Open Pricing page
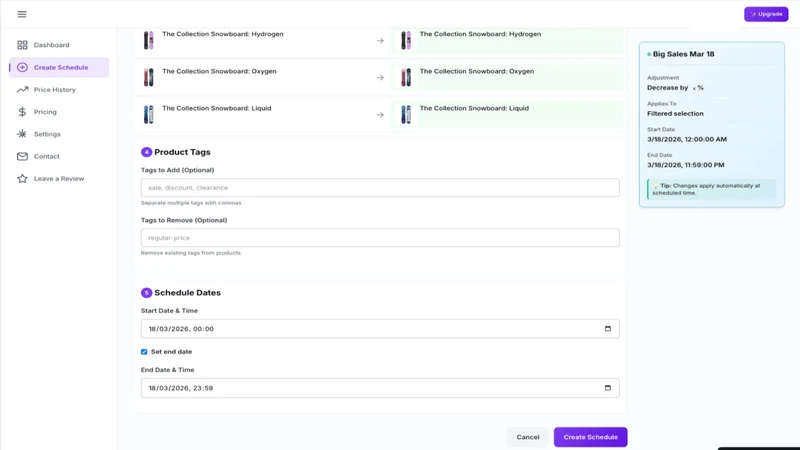Viewport: 800px width, 450px height. click(x=45, y=112)
